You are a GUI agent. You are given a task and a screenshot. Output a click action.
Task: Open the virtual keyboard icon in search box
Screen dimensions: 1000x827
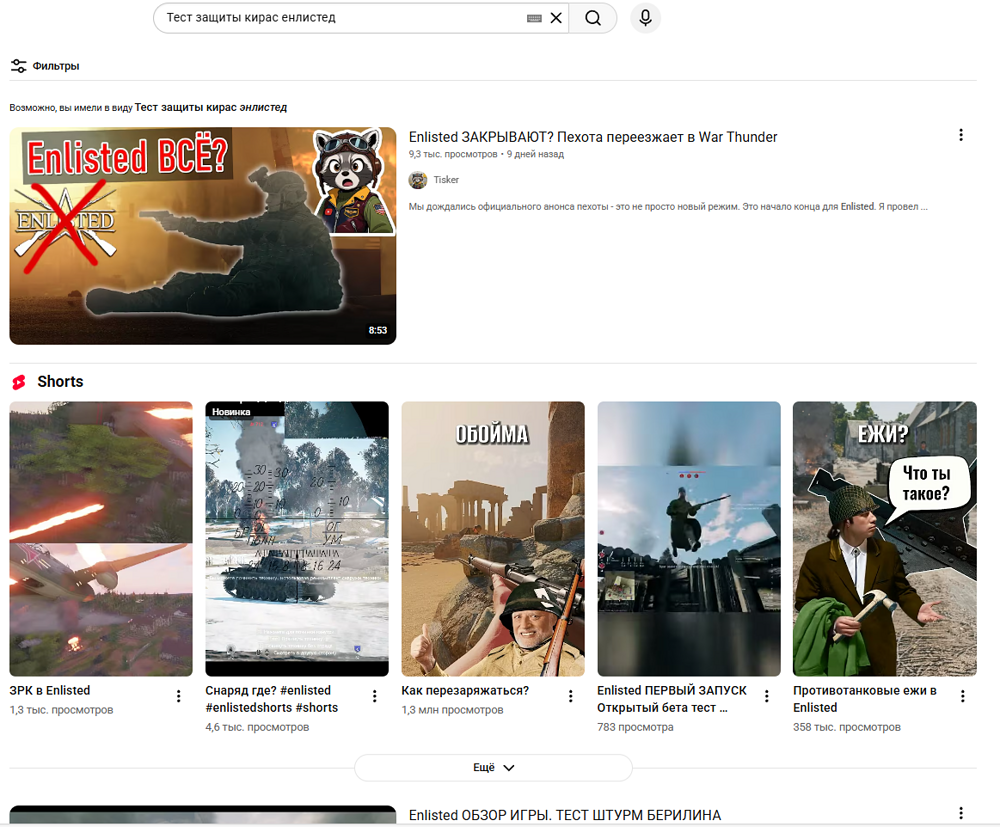(x=534, y=18)
